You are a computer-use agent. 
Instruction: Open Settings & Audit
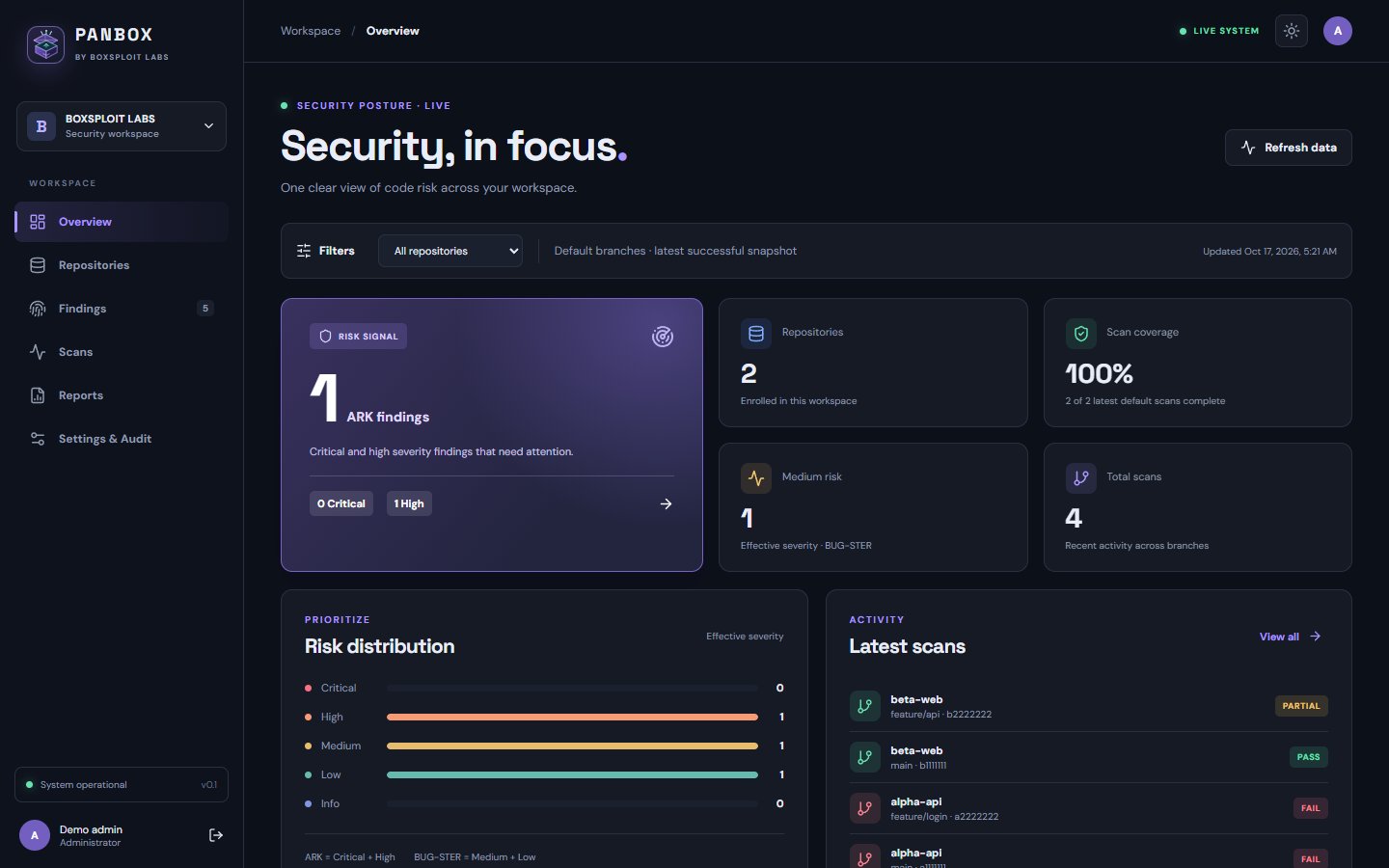click(x=122, y=439)
